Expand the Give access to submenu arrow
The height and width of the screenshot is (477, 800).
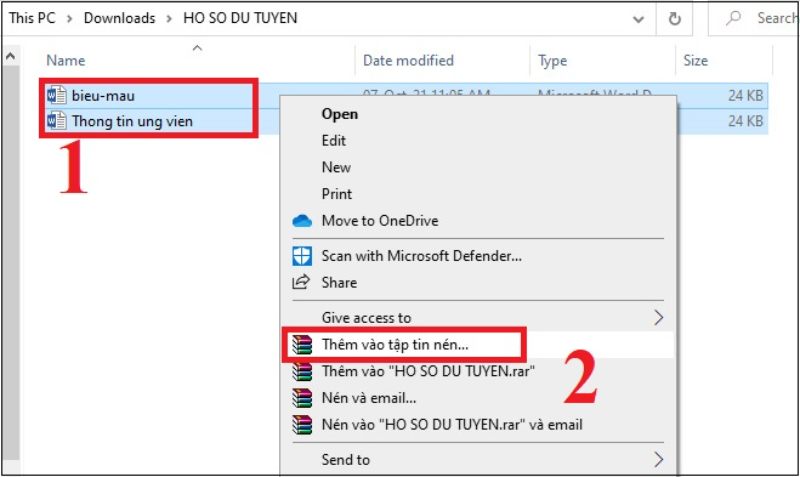(x=659, y=318)
